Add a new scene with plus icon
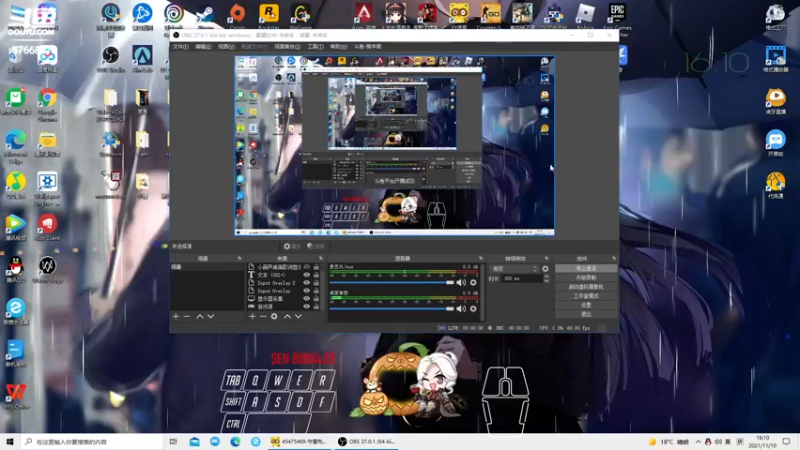 pos(176,316)
